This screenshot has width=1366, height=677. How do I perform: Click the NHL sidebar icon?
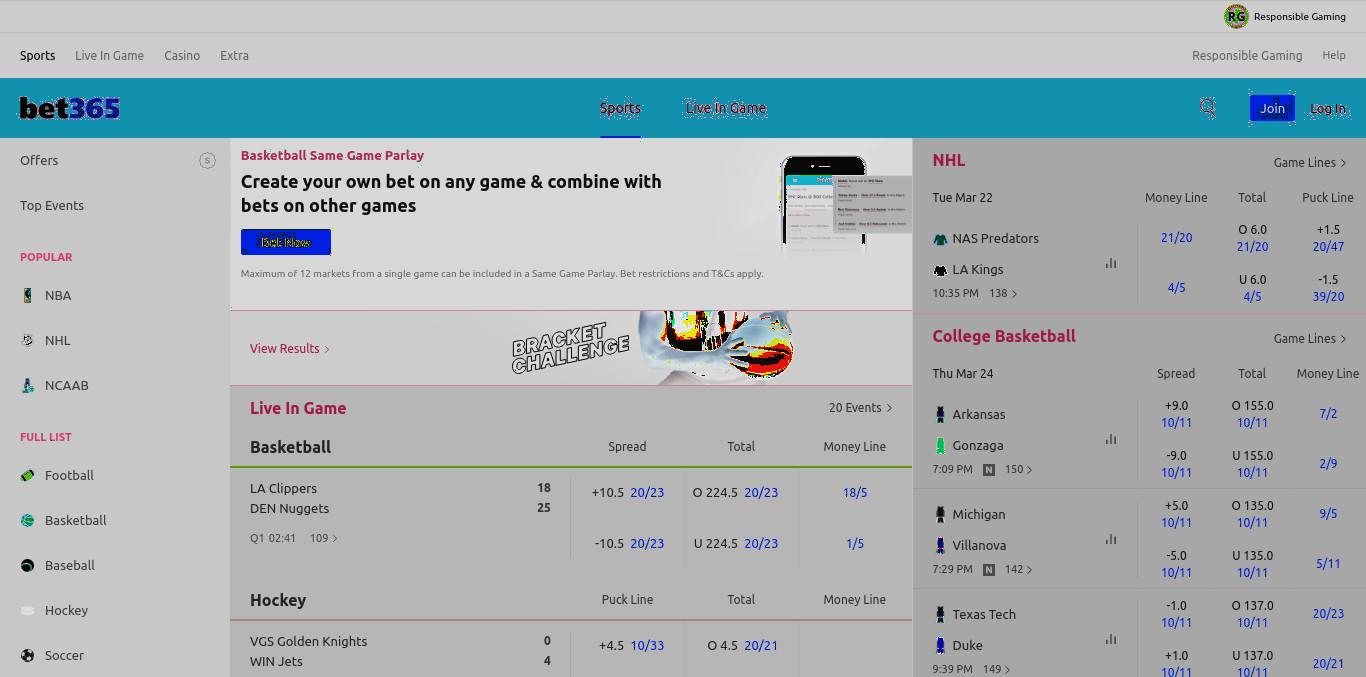pyautogui.click(x=27, y=340)
